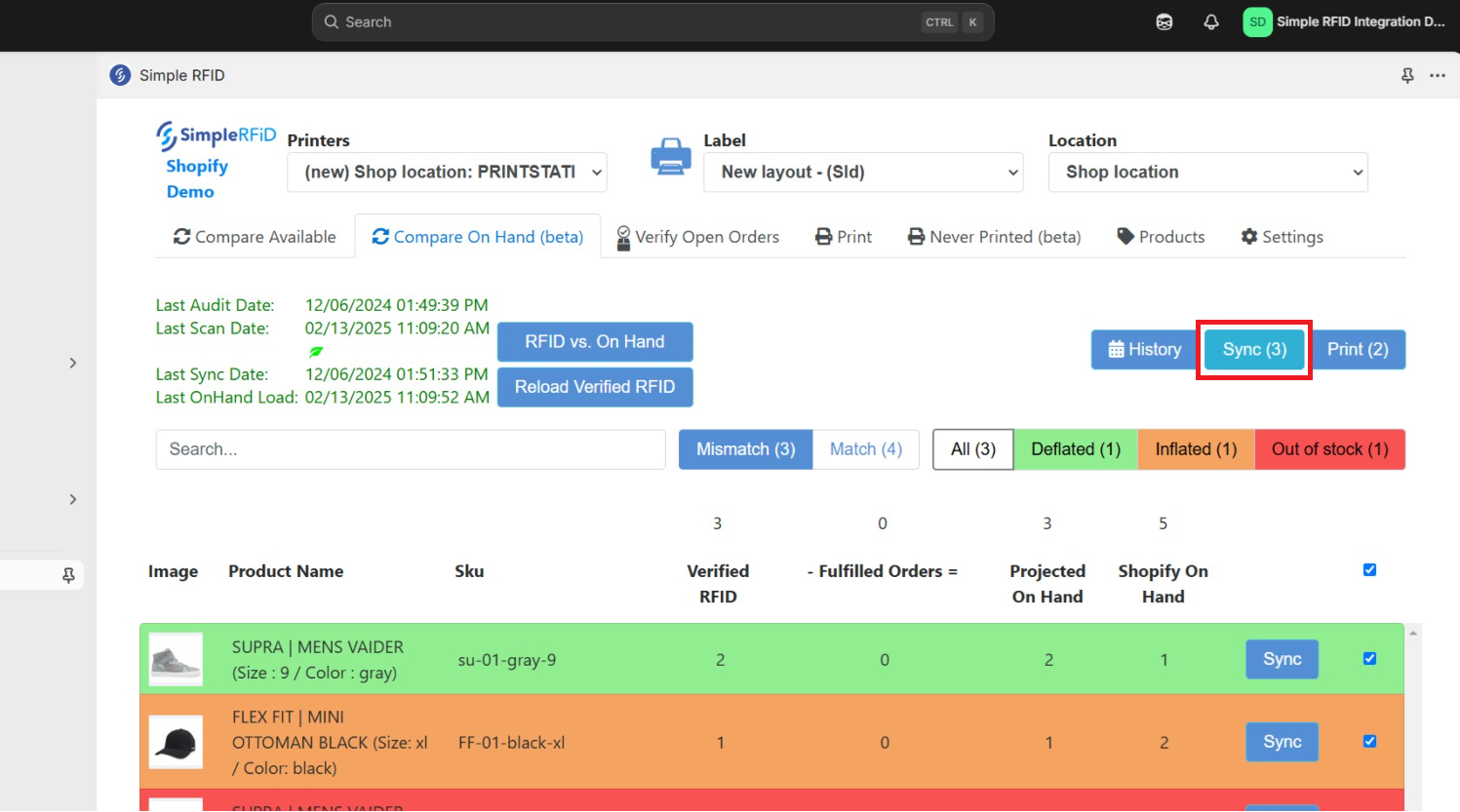Show Match (4) items
Screen dimensions: 1460x812
point(866,449)
